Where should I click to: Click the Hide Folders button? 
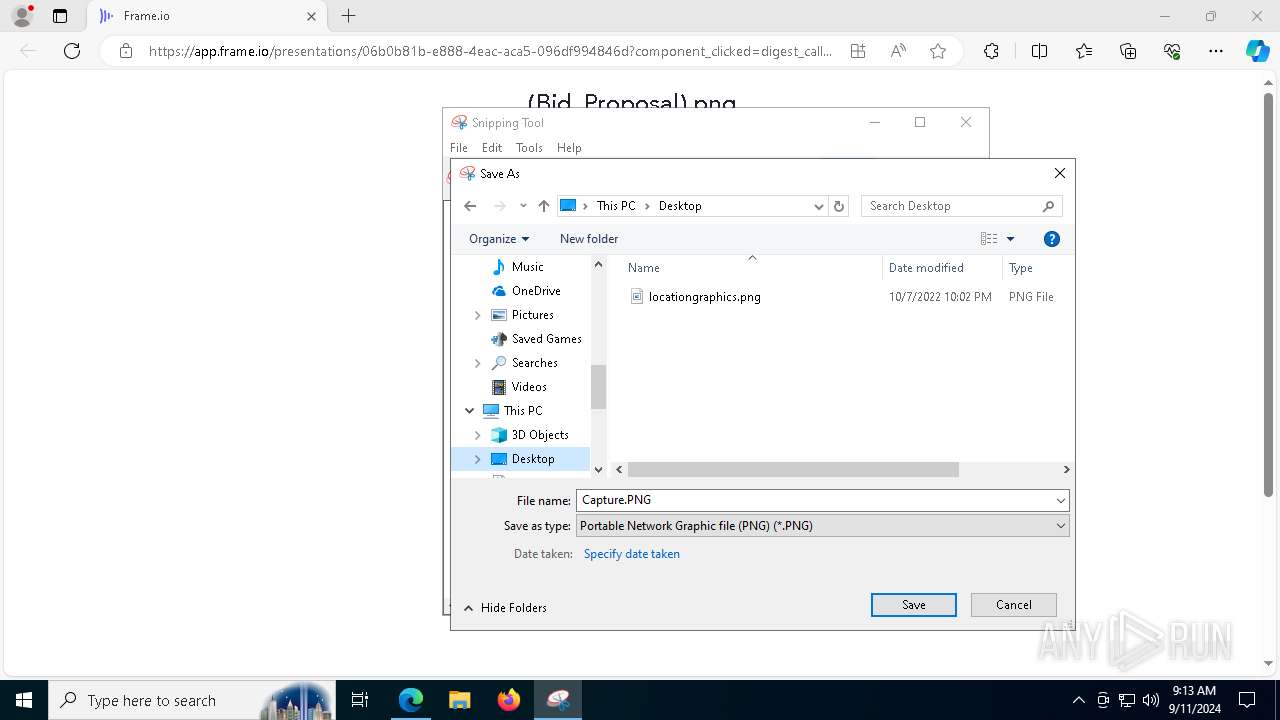click(x=505, y=608)
